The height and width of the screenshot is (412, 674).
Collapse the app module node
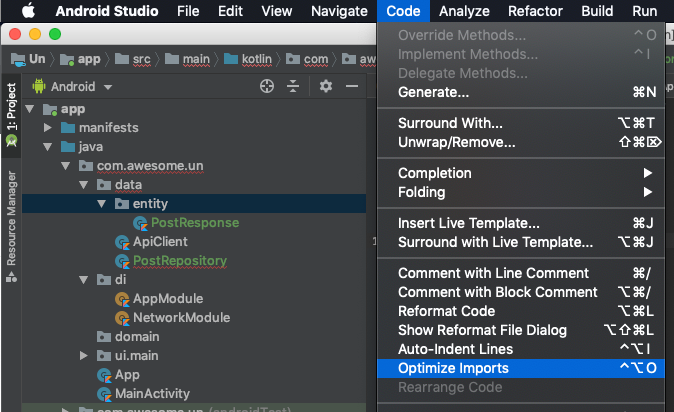click(x=30, y=109)
